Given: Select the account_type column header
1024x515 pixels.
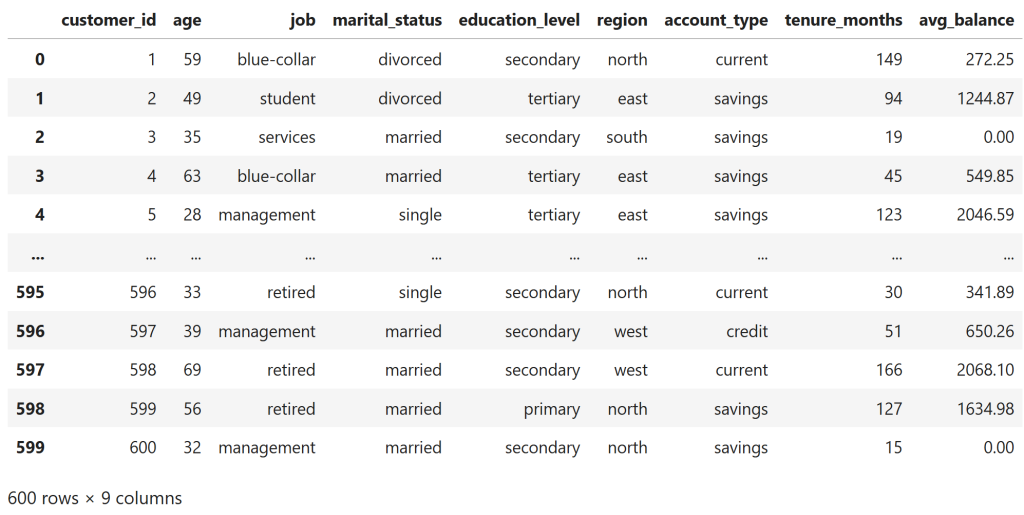Looking at the screenshot, I should pos(716,20).
